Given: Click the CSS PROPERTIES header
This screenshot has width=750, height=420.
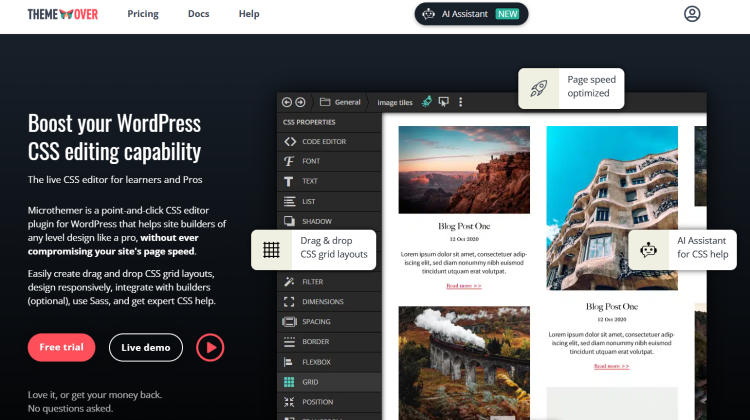Looking at the screenshot, I should [x=309, y=122].
